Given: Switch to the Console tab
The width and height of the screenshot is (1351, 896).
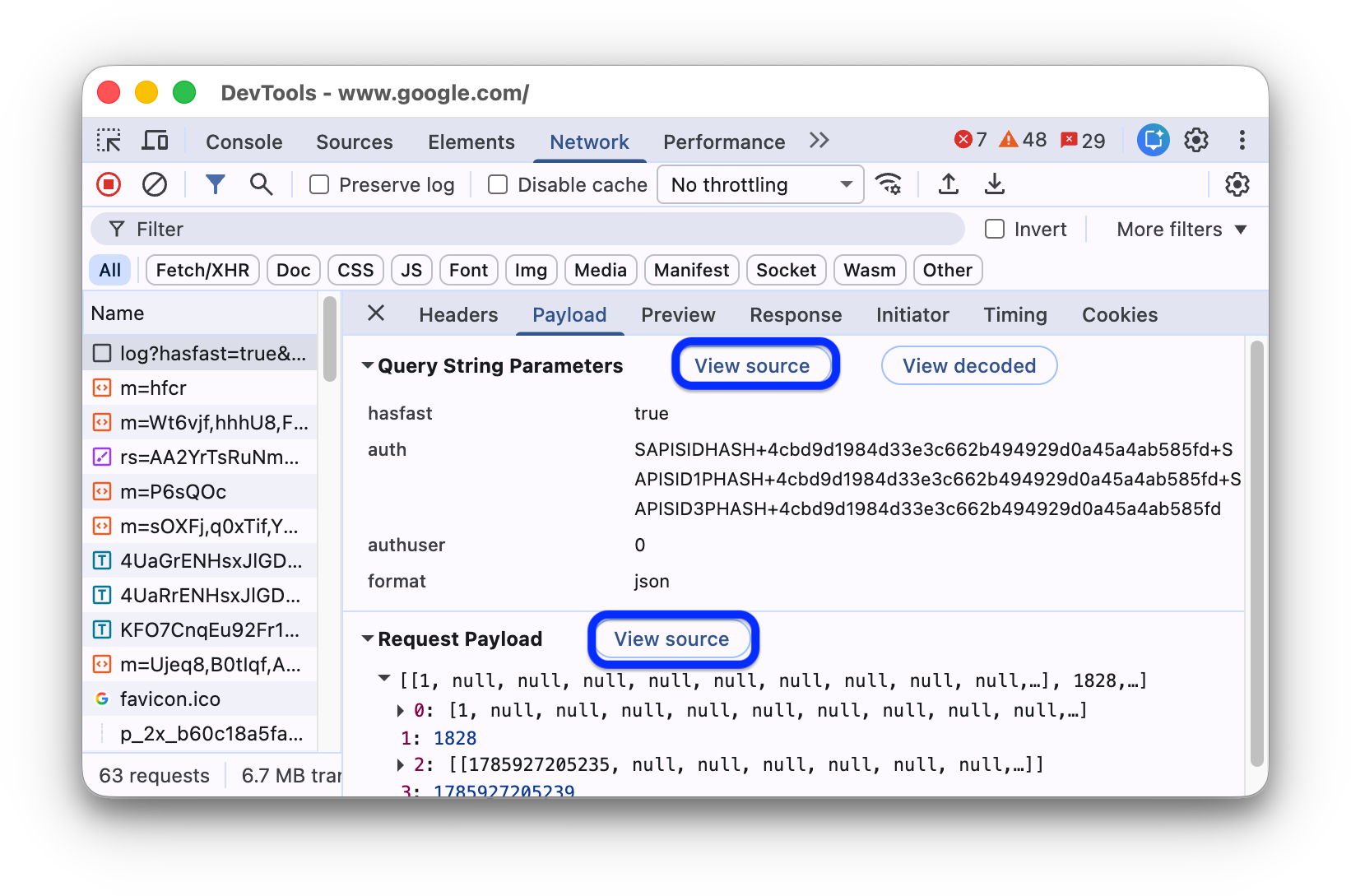Looking at the screenshot, I should click(x=244, y=142).
